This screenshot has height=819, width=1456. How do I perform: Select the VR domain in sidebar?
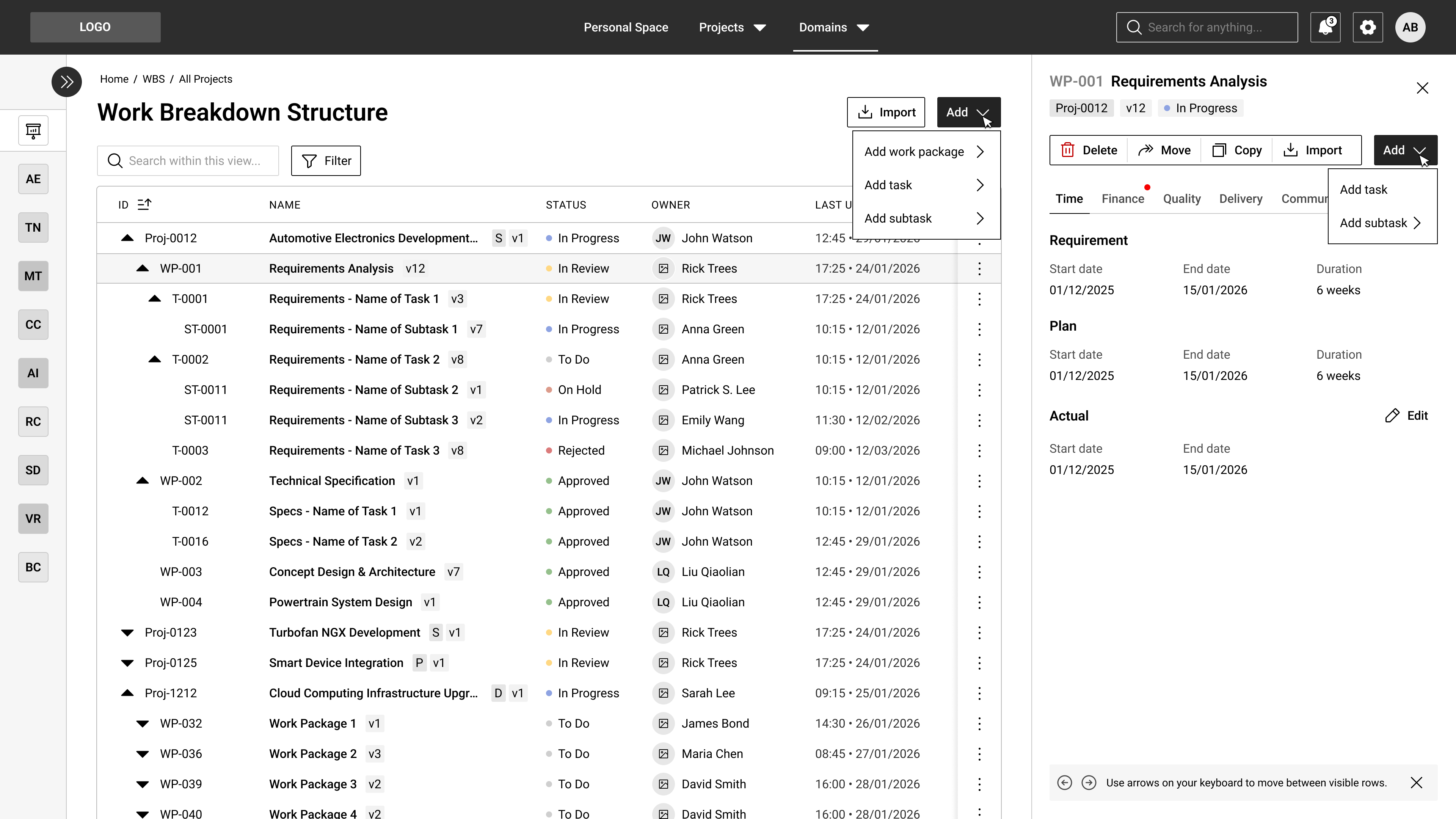[x=33, y=519]
